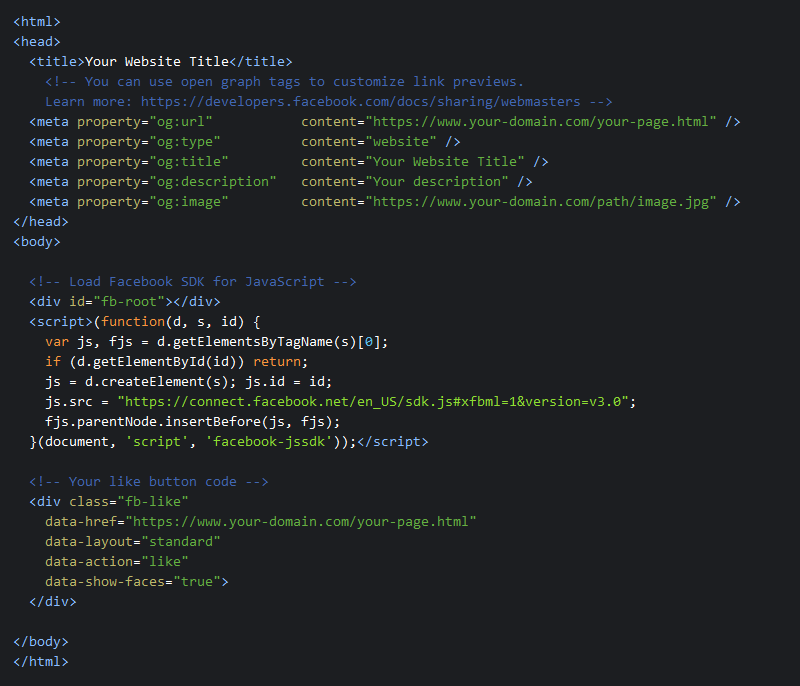The height and width of the screenshot is (686, 800).
Task: Click the connect.facebook.net sdk.js URL string
Action: tap(372, 402)
